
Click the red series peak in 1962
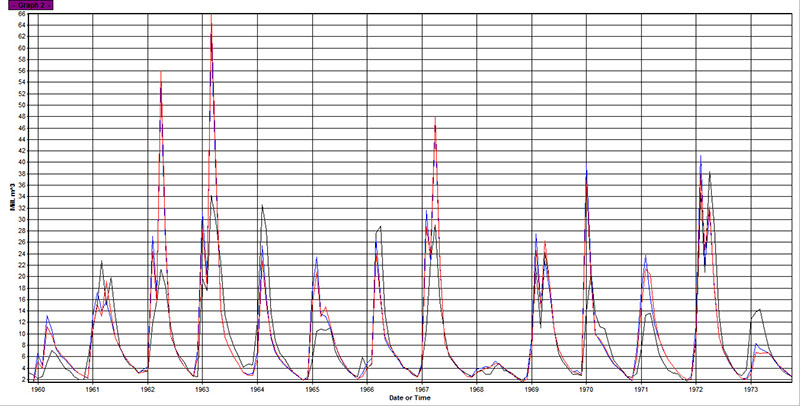161,72
